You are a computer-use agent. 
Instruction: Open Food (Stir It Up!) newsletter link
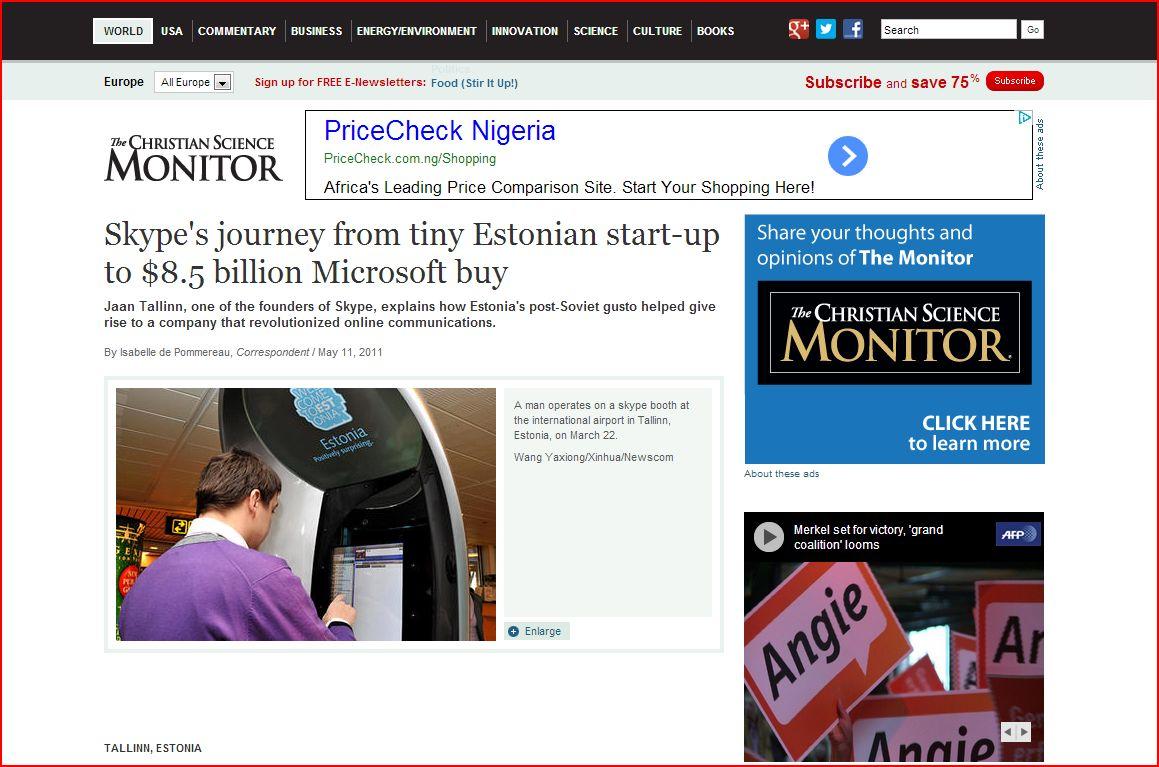click(474, 83)
